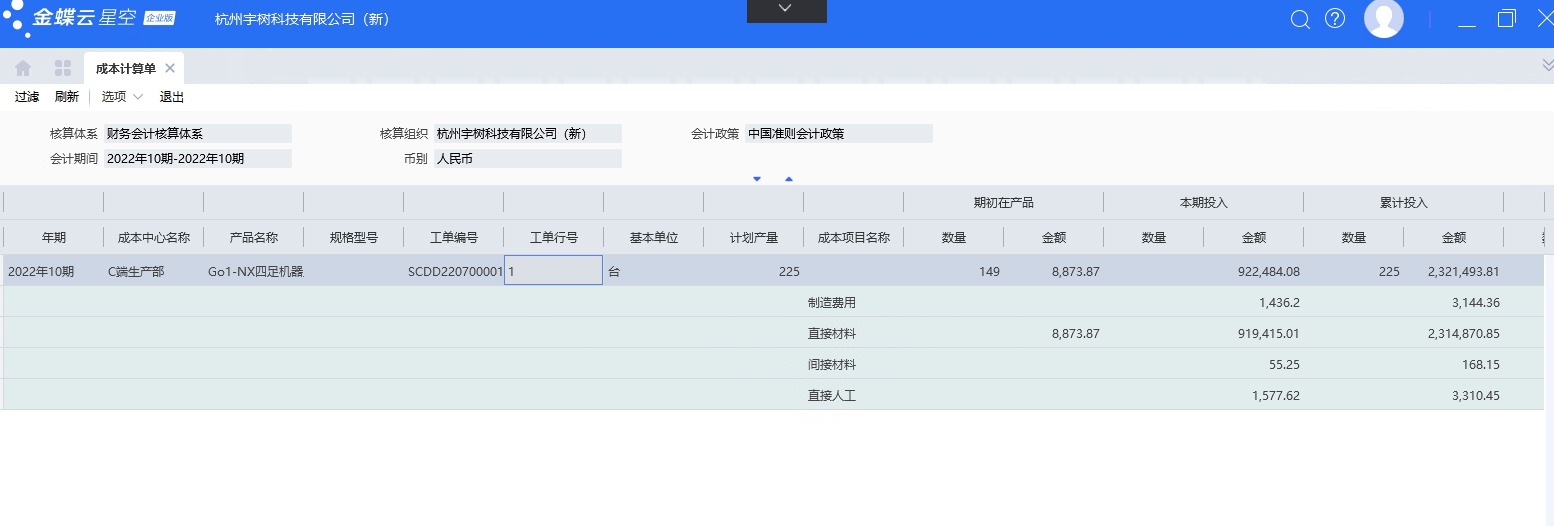The width and height of the screenshot is (1554, 526).
Task: Click the 919,415.01 amount cell
Action: pyautogui.click(x=1254, y=333)
